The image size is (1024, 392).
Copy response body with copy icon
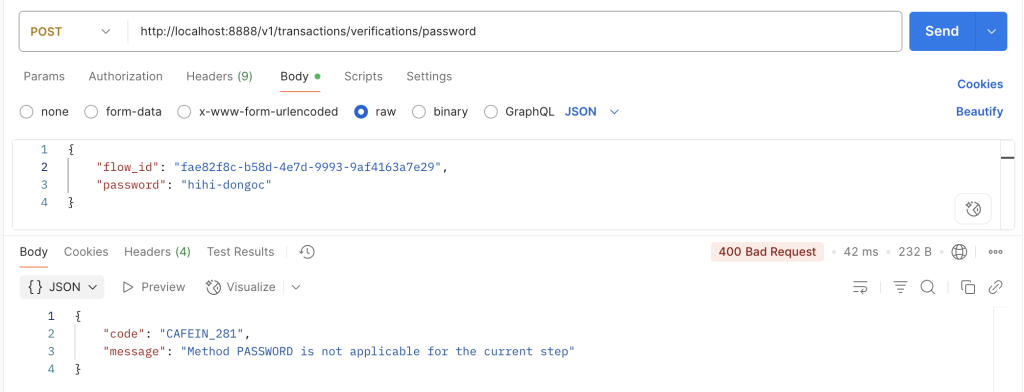point(968,287)
